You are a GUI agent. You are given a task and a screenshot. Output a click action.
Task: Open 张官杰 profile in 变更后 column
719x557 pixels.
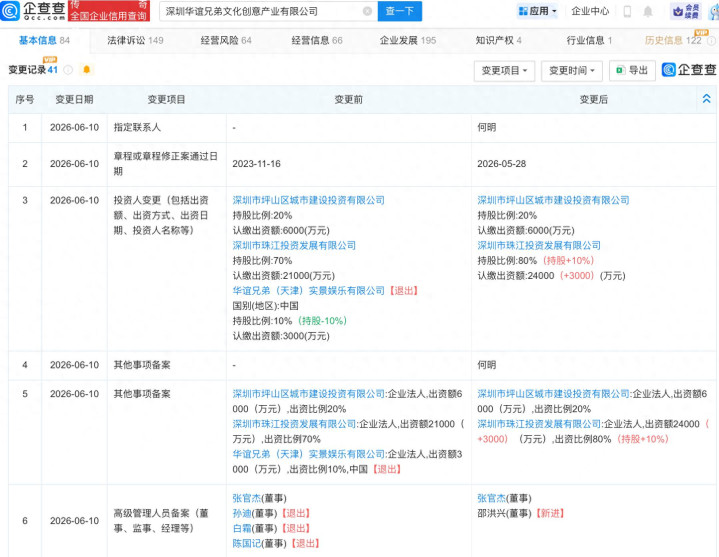492,498
